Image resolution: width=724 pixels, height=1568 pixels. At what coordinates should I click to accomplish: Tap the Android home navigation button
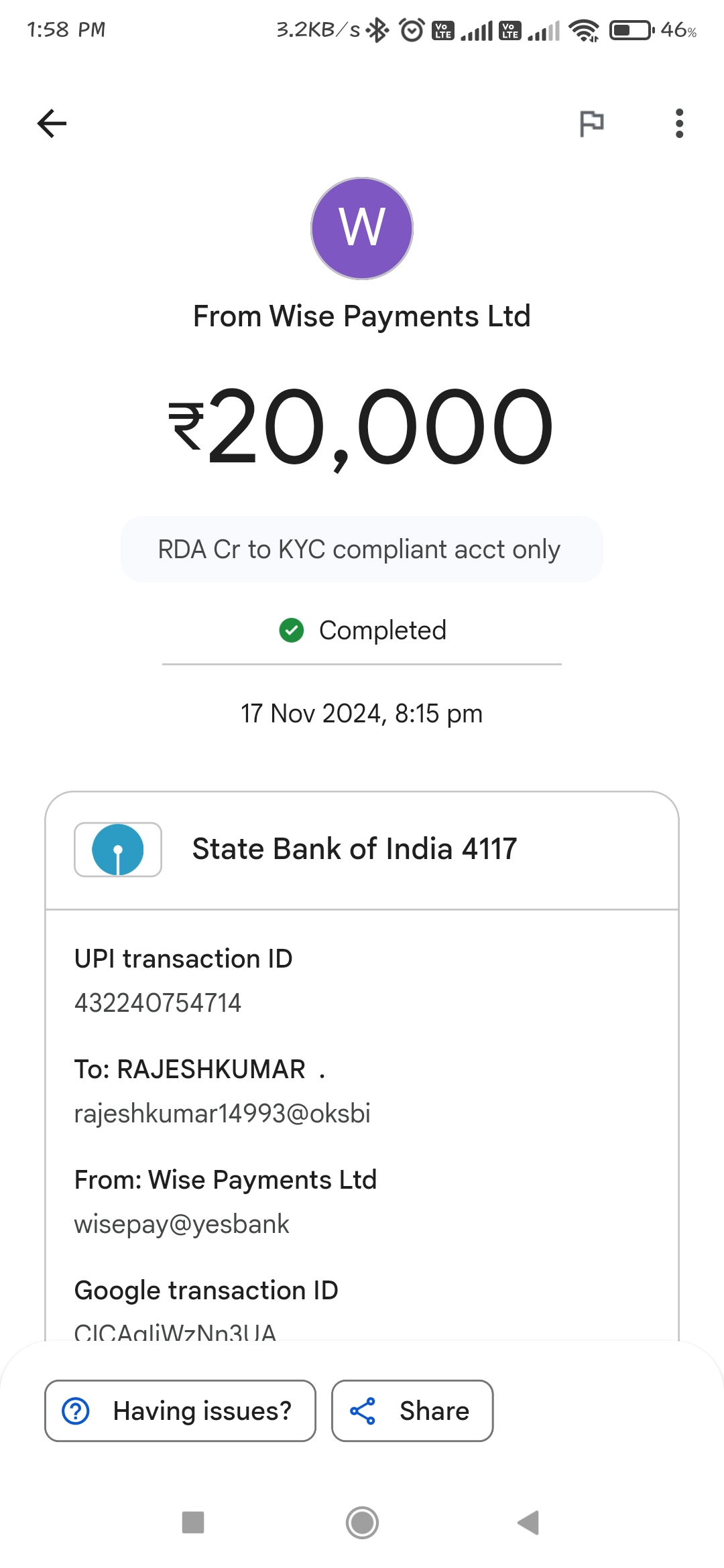coord(362,1522)
